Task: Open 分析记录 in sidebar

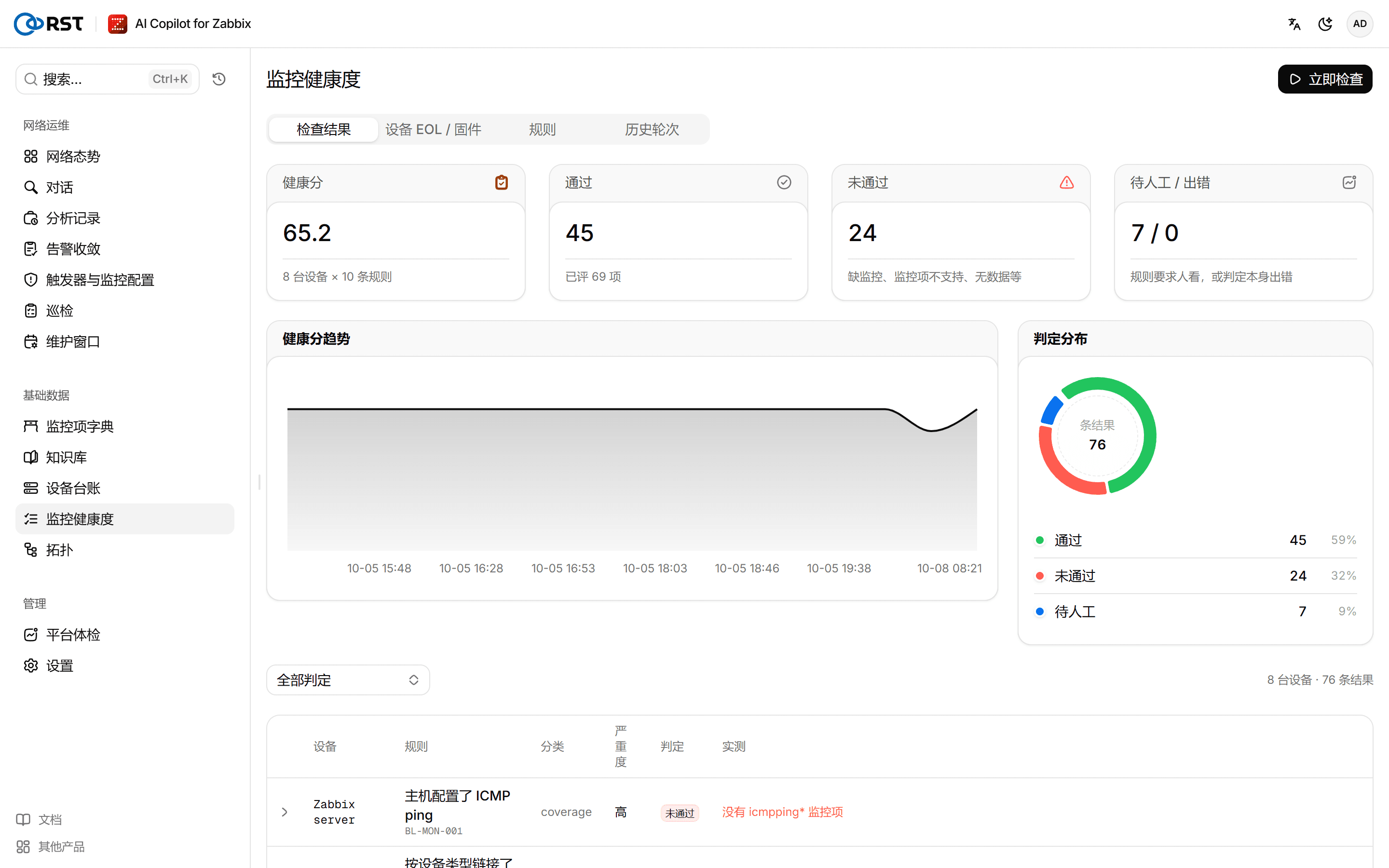Action: [124, 218]
